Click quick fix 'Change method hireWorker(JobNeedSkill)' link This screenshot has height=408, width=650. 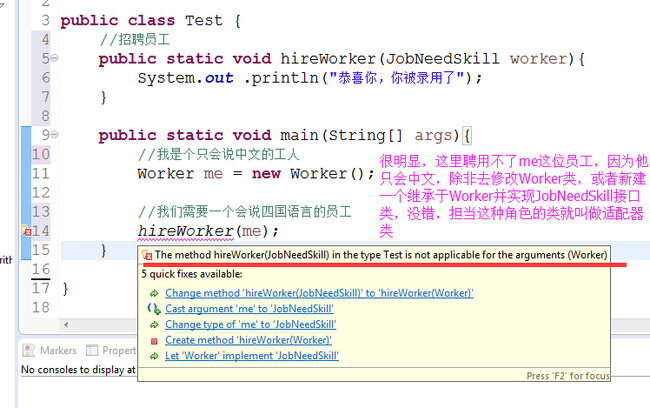coord(319,293)
